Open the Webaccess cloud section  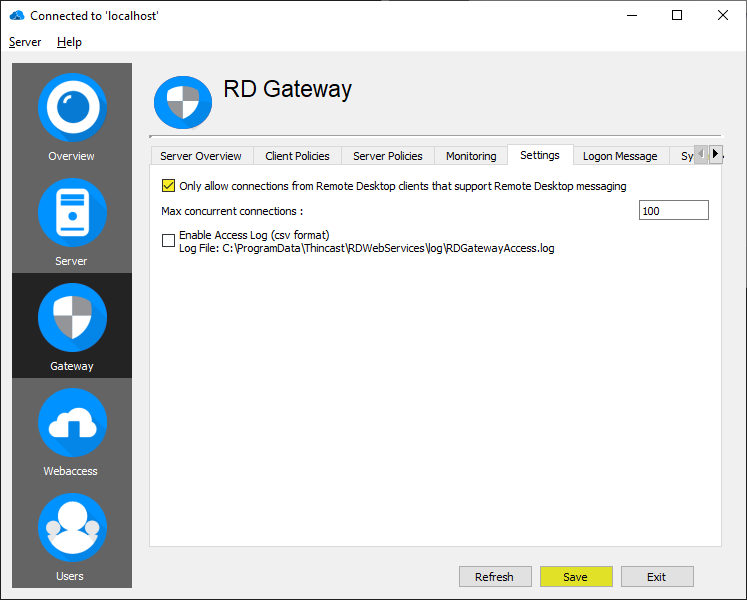click(x=72, y=431)
